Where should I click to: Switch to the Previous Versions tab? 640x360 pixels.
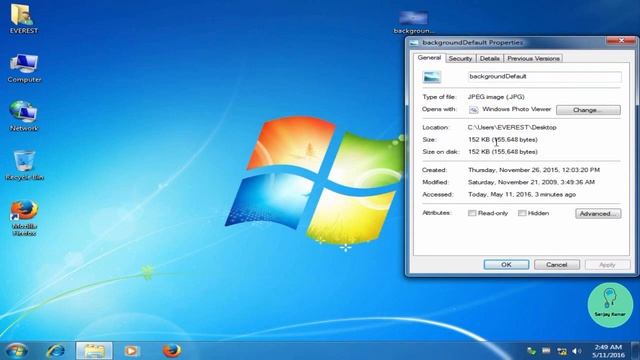(533, 58)
